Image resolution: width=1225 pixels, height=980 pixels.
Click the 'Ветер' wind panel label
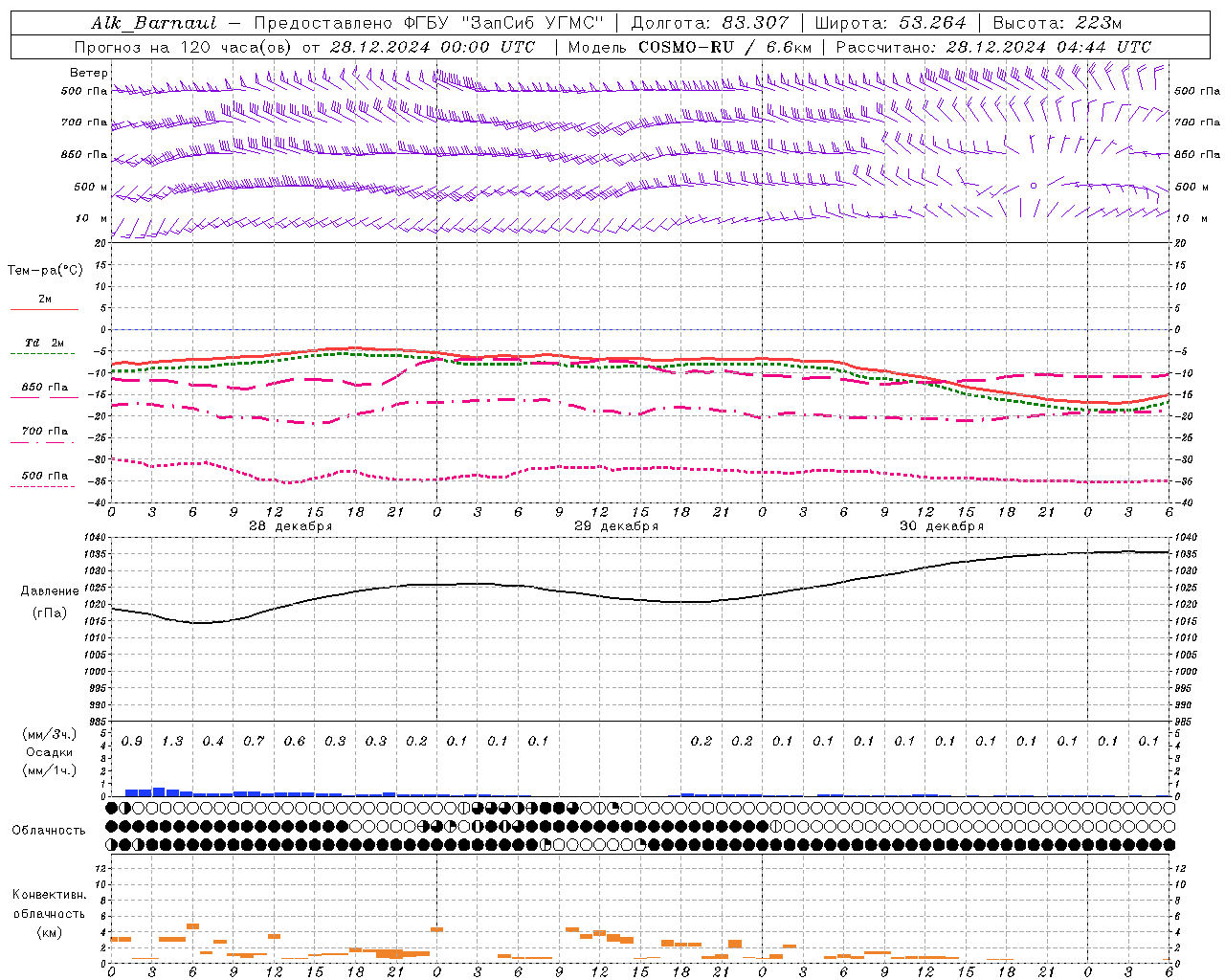89,73
